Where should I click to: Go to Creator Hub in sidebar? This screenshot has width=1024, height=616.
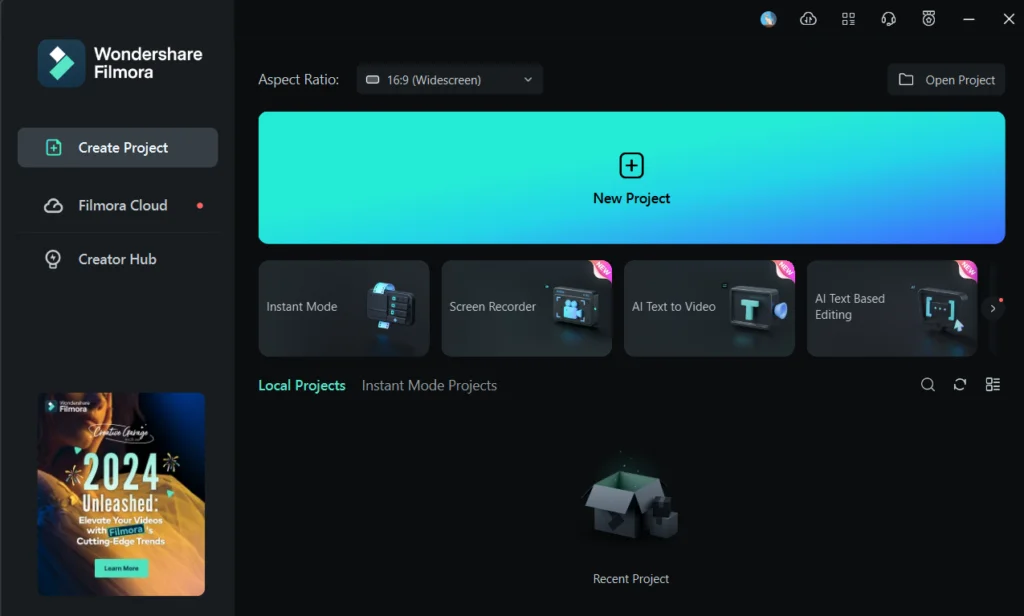point(118,259)
